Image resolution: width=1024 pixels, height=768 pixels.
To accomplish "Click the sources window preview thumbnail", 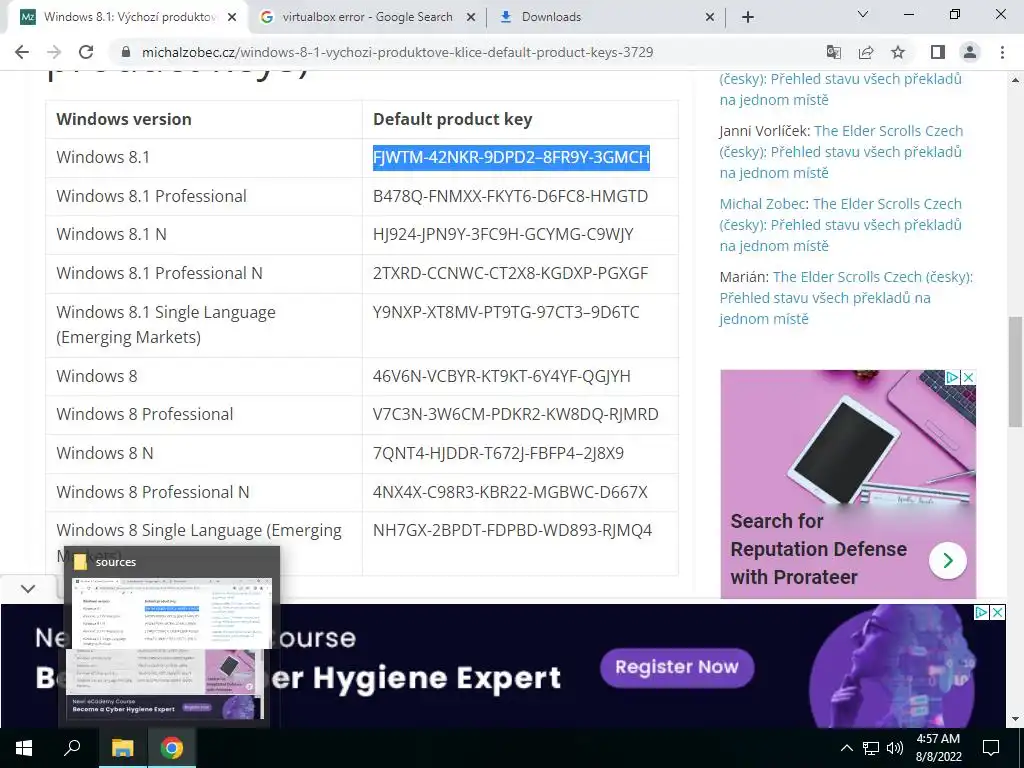I will pyautogui.click(x=172, y=648).
